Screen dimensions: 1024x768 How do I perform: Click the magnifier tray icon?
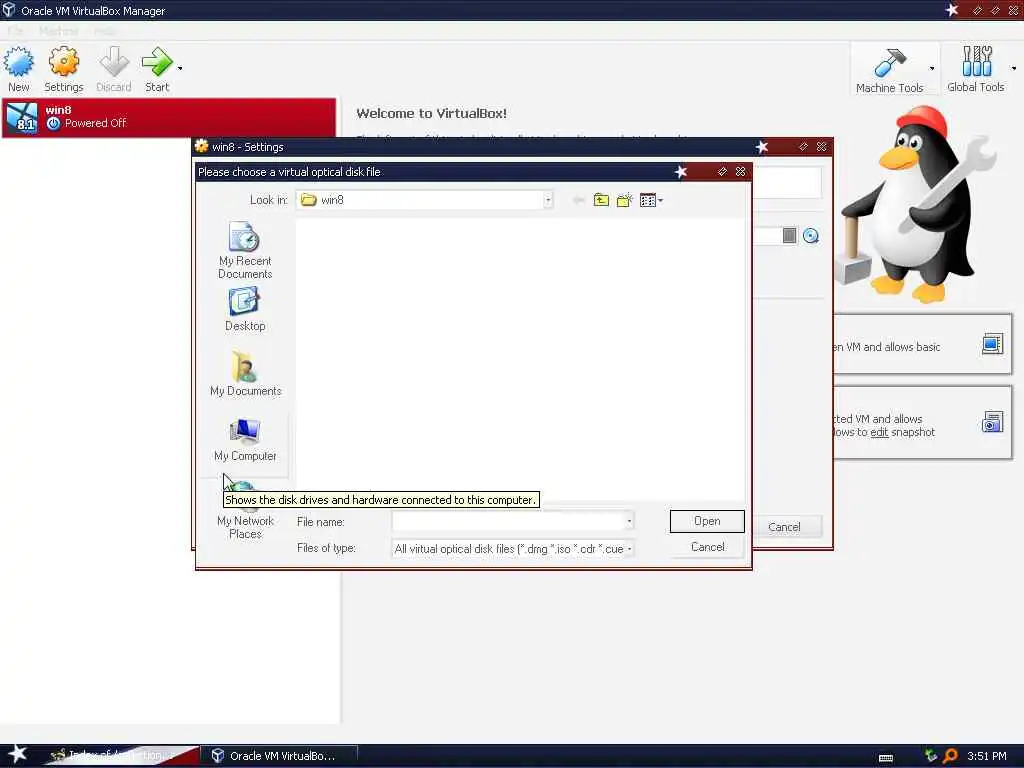(950, 756)
